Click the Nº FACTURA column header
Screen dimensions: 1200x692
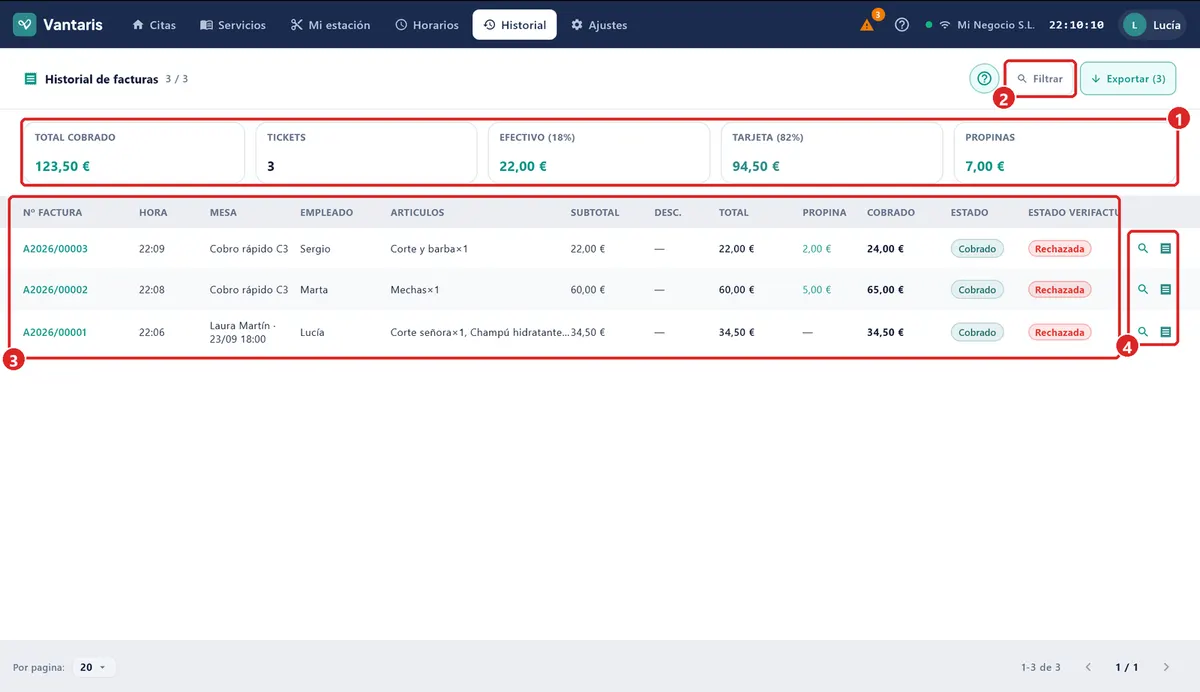[52, 213]
